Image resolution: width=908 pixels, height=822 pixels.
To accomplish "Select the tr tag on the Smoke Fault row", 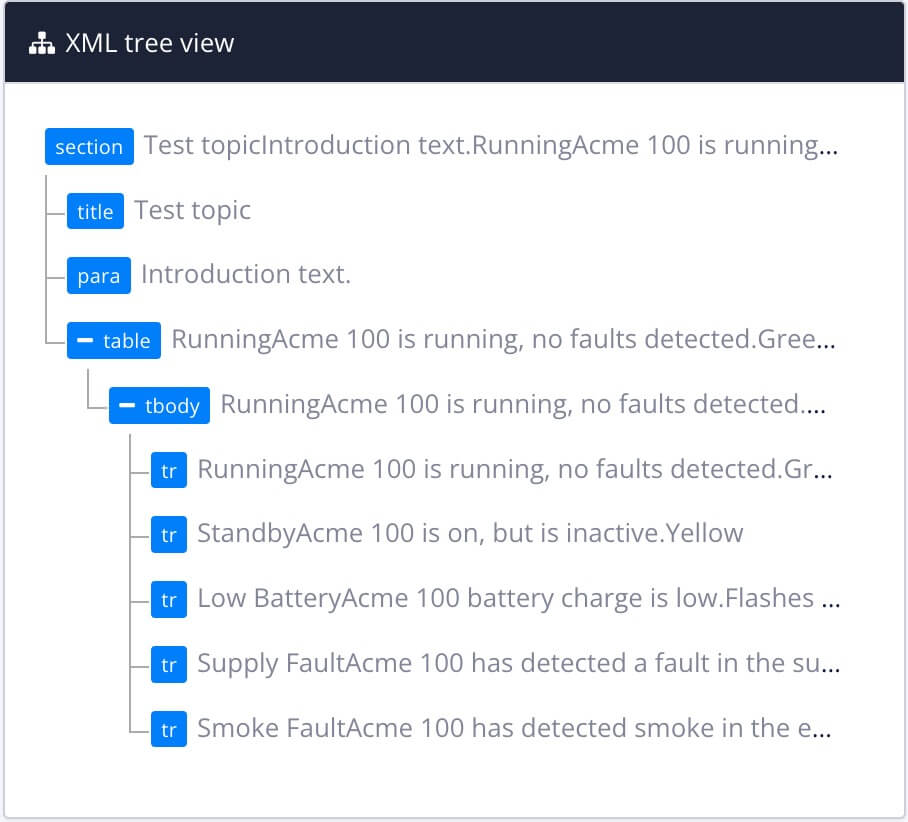I will point(169,729).
